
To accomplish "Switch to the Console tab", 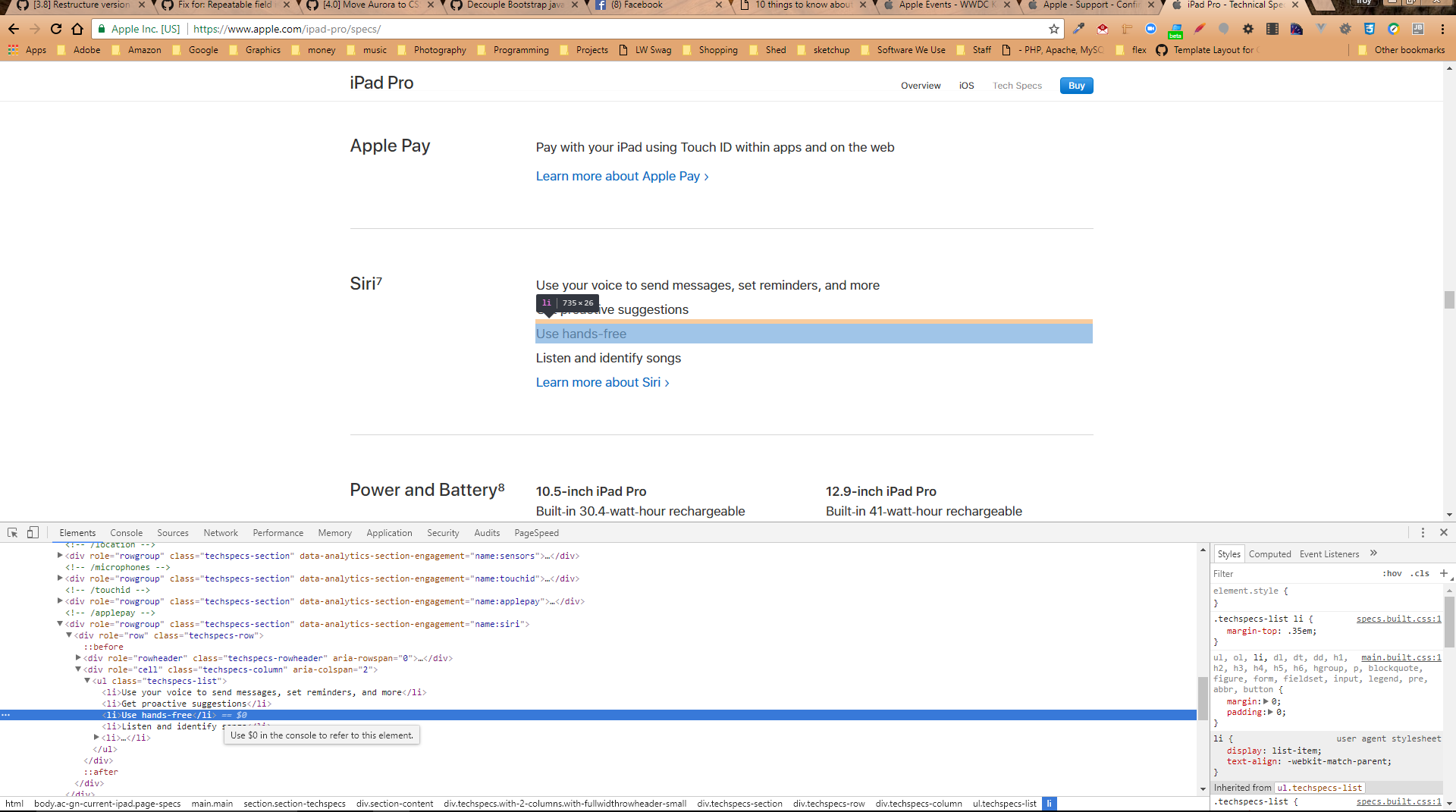I will pyautogui.click(x=126, y=533).
